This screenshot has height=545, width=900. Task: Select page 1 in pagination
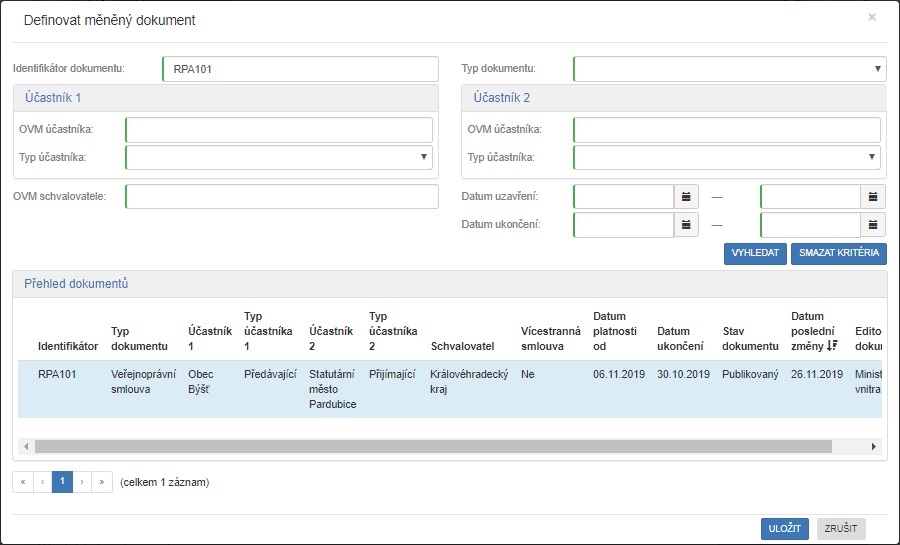point(62,482)
